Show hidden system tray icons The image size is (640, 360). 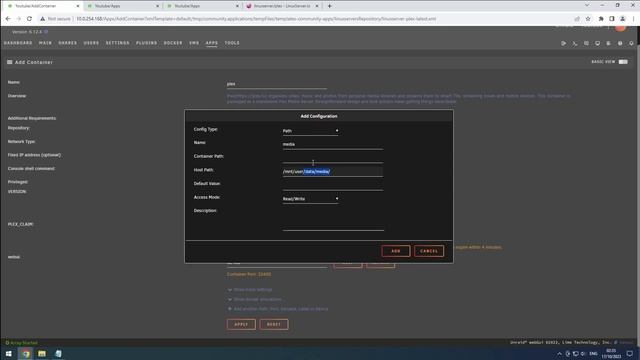[560, 353]
